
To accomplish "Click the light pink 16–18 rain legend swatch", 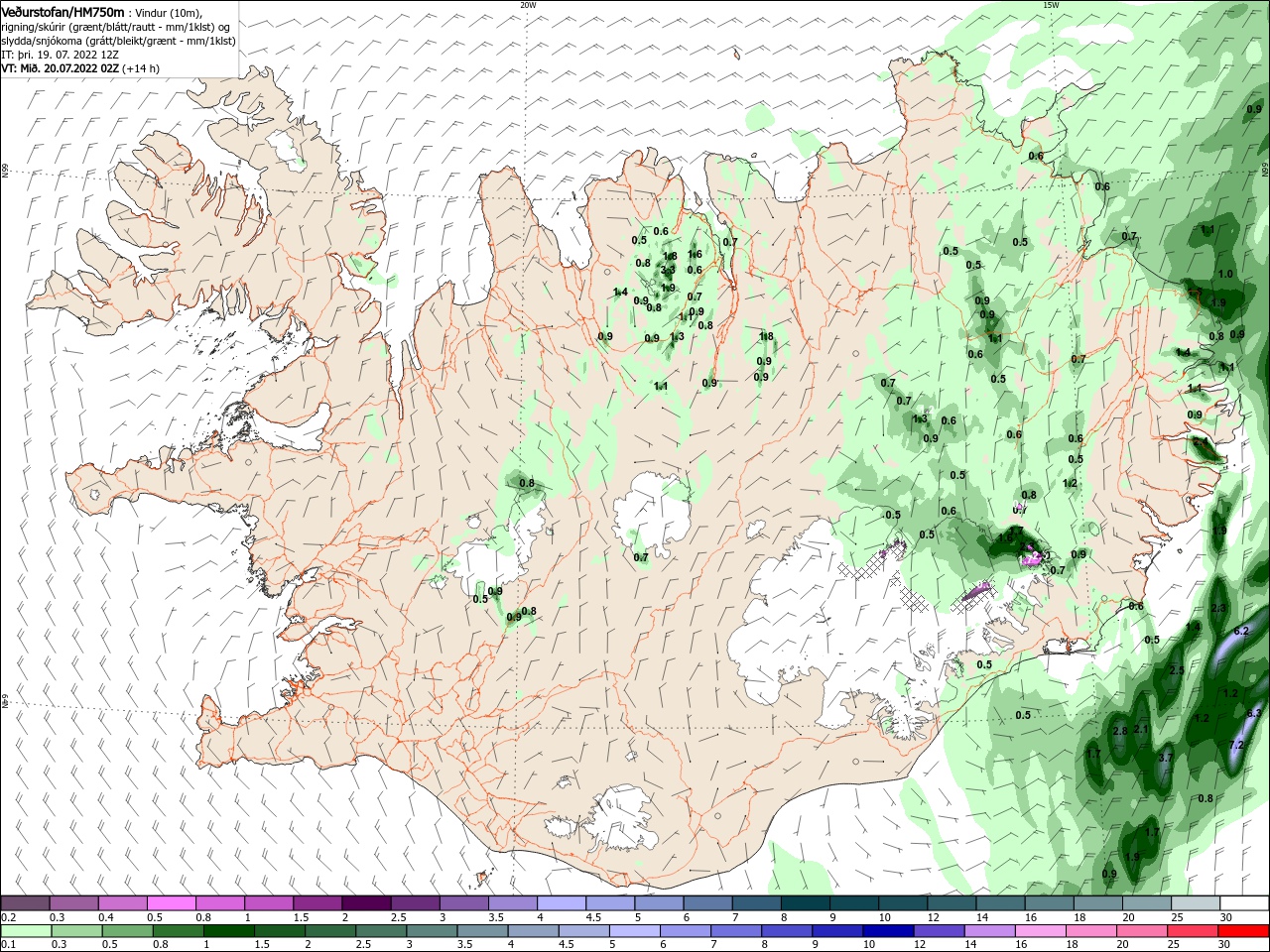I will pos(1039,931).
